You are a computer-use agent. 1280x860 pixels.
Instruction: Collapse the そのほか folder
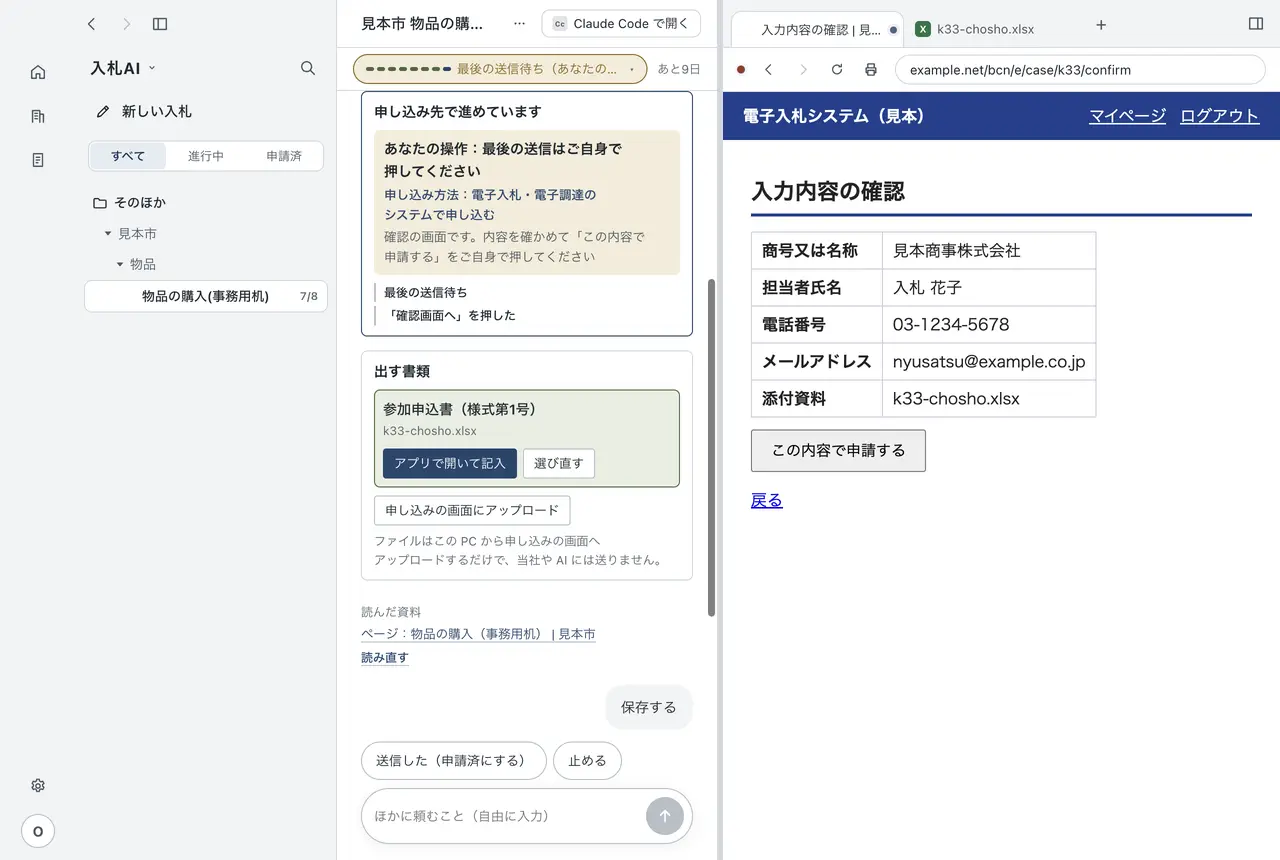point(129,203)
